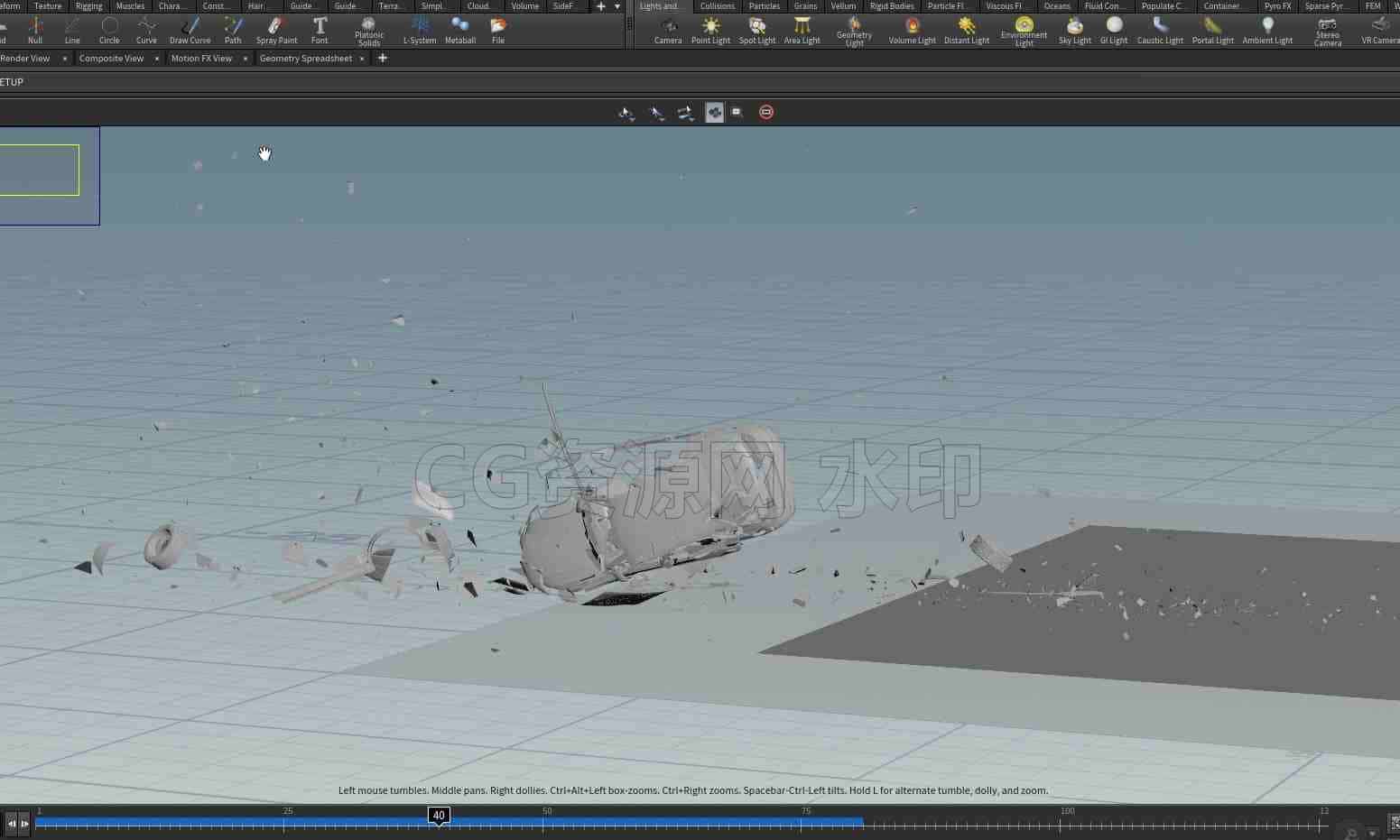Screen dimensions: 1400x840
Task: Create a Portal Light
Action: (x=1212, y=31)
